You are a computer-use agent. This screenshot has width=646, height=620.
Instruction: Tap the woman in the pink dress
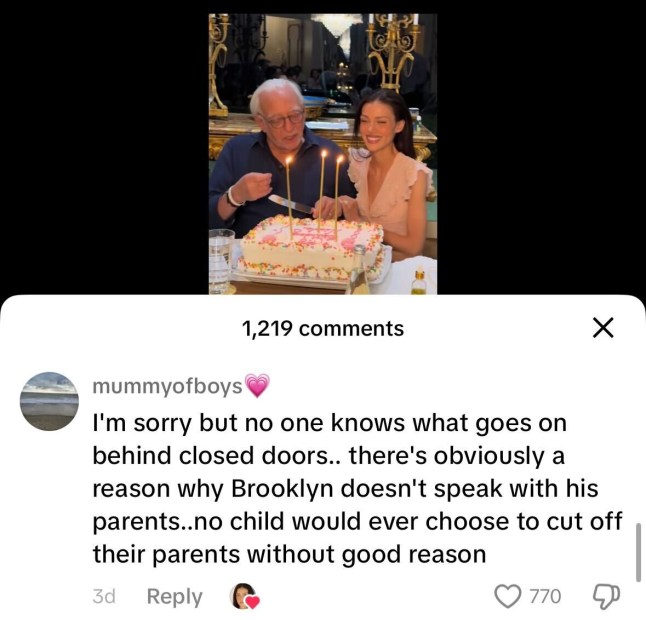tap(387, 173)
